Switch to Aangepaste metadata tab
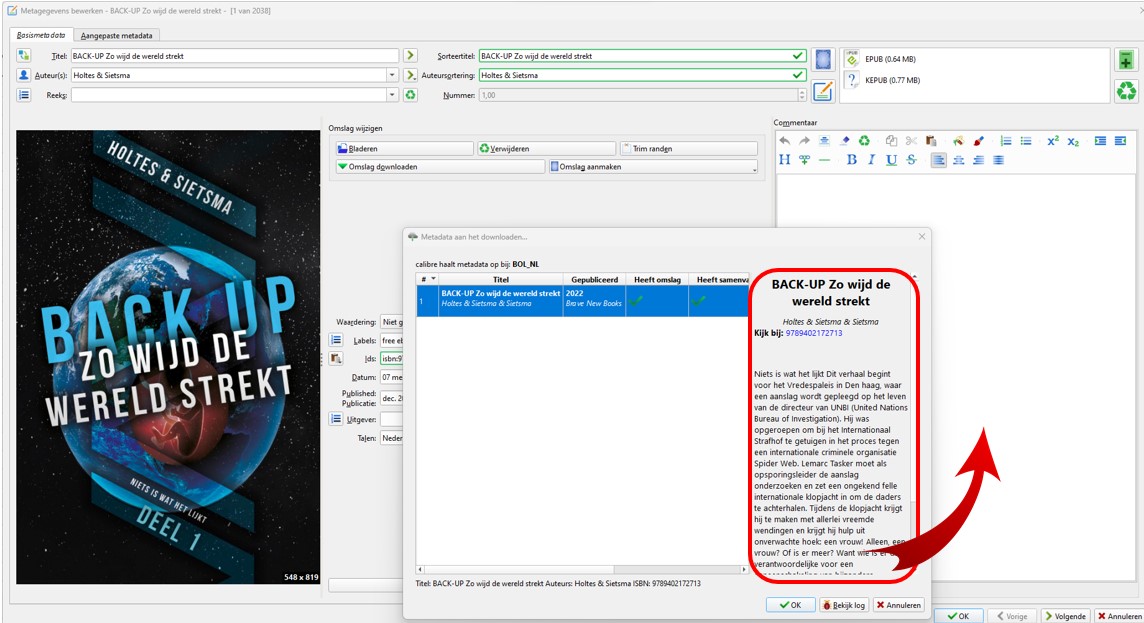 [117, 36]
